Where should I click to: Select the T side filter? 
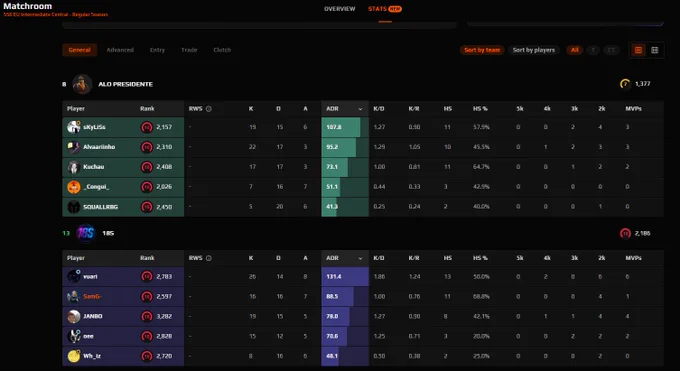pyautogui.click(x=593, y=50)
